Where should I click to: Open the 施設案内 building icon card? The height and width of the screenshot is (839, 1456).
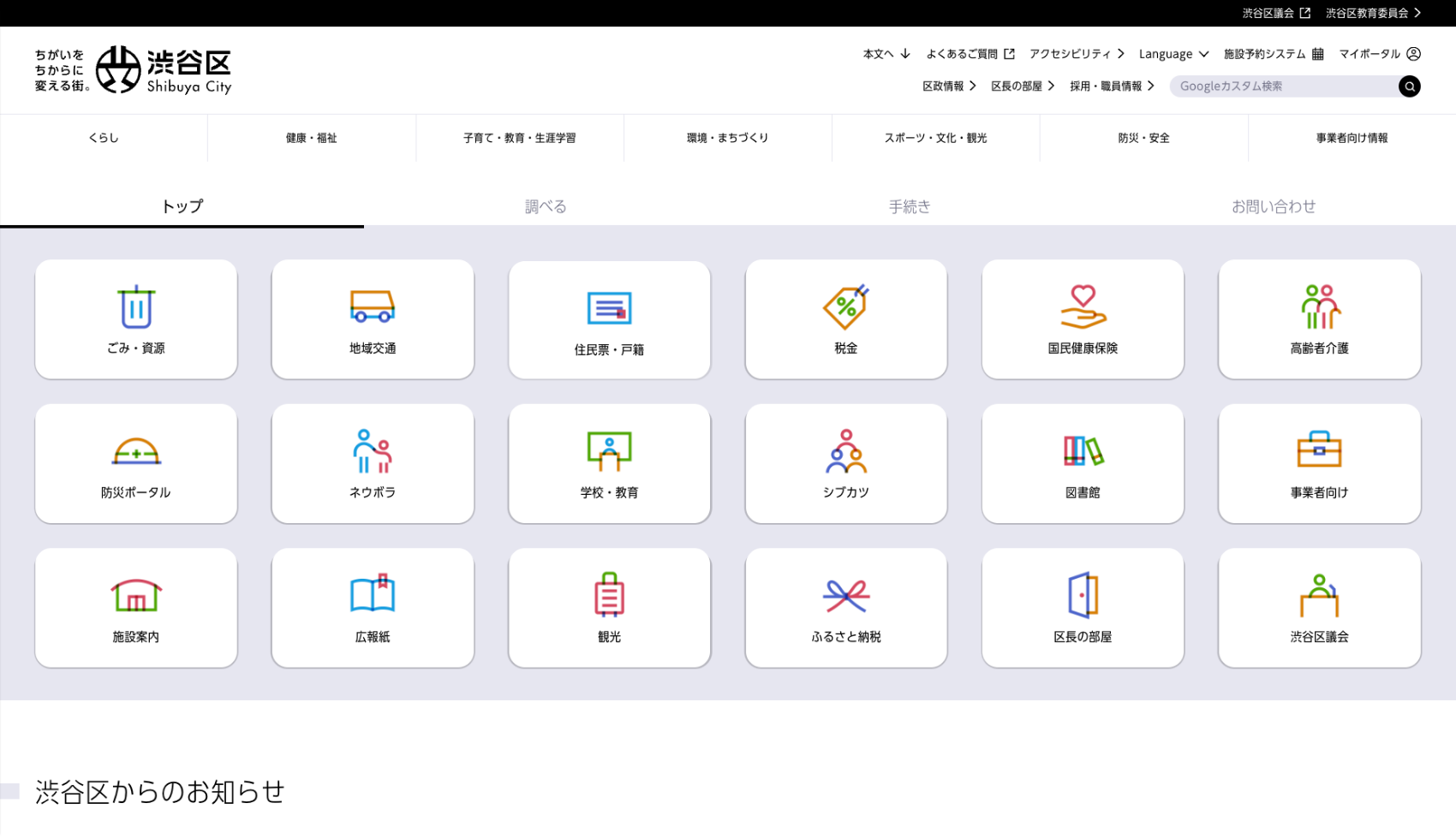point(136,608)
